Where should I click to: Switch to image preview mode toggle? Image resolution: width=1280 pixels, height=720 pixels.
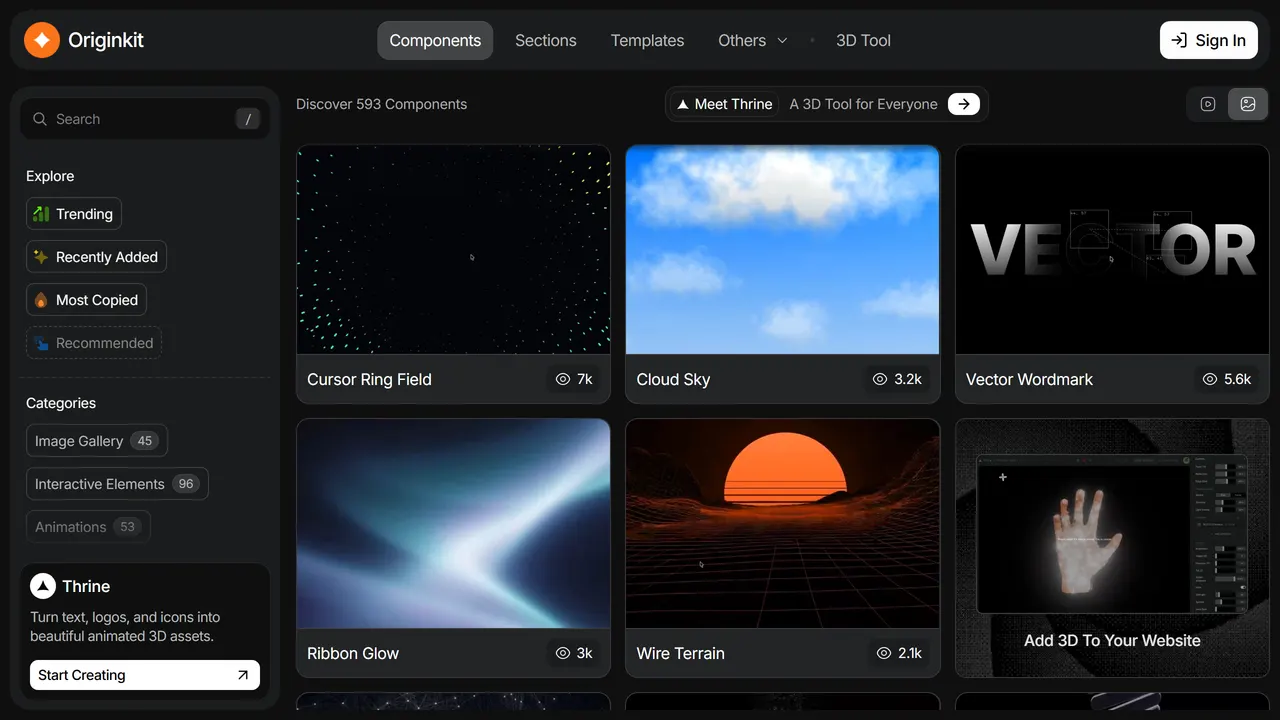[x=1248, y=104]
